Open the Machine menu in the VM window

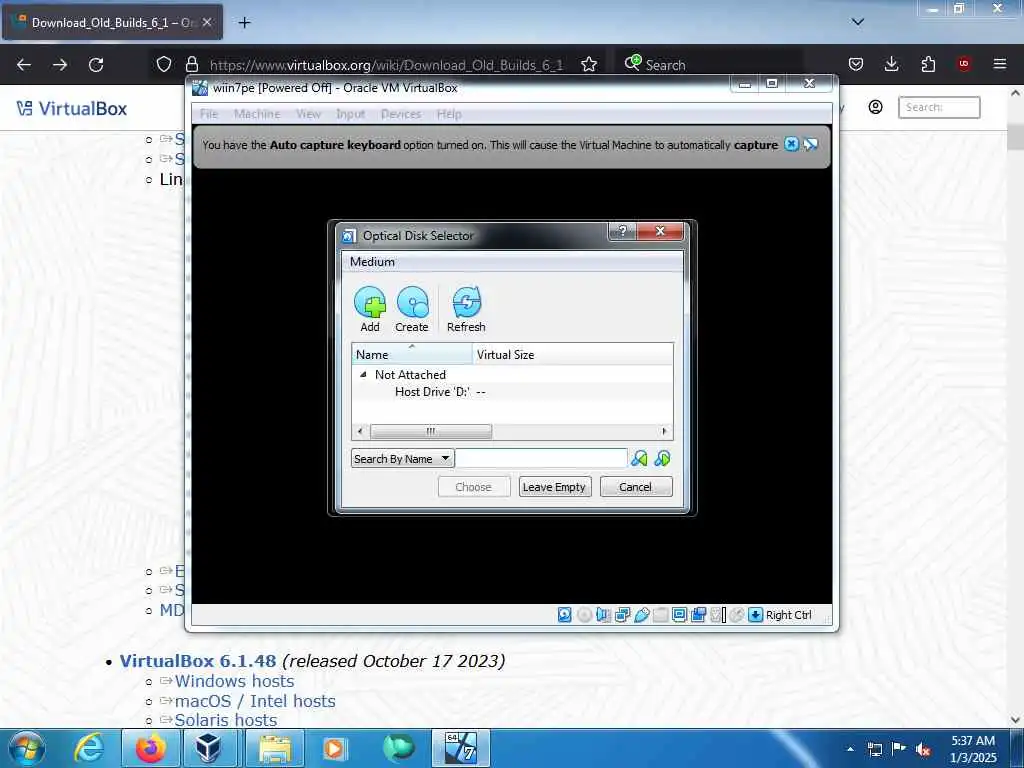pyautogui.click(x=257, y=114)
